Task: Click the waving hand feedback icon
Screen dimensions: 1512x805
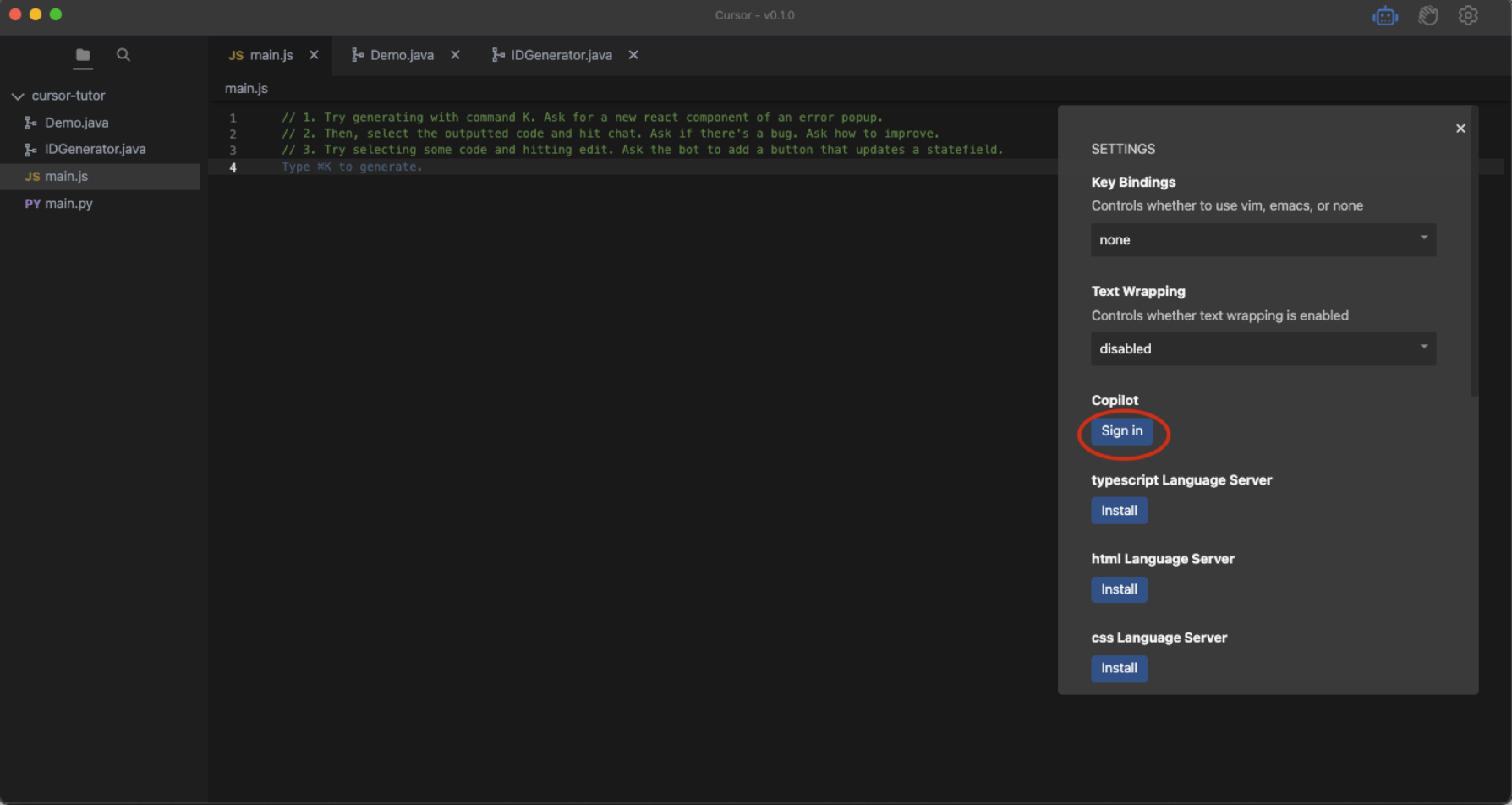Action: point(1428,15)
